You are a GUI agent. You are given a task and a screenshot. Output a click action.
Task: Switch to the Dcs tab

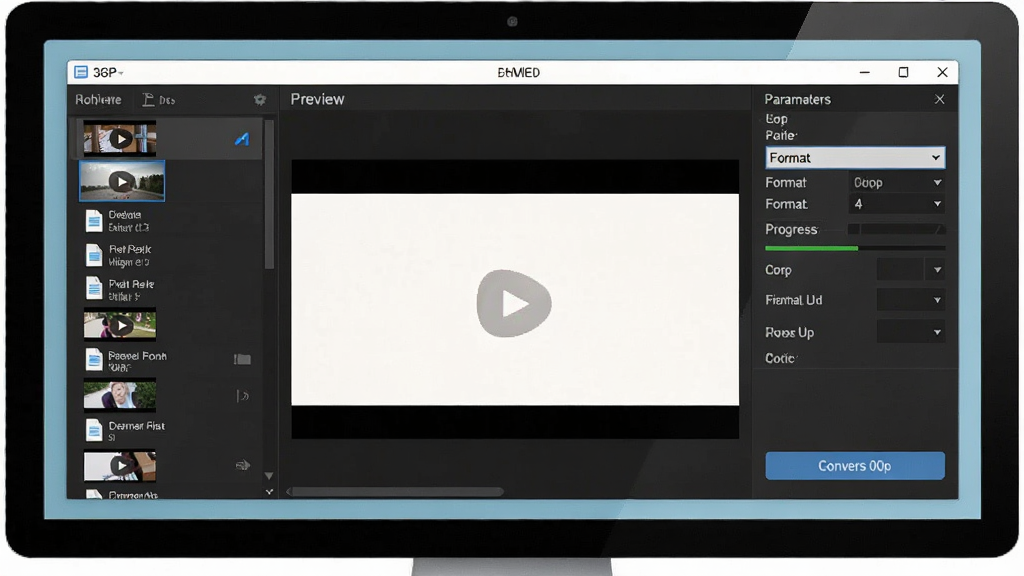159,100
